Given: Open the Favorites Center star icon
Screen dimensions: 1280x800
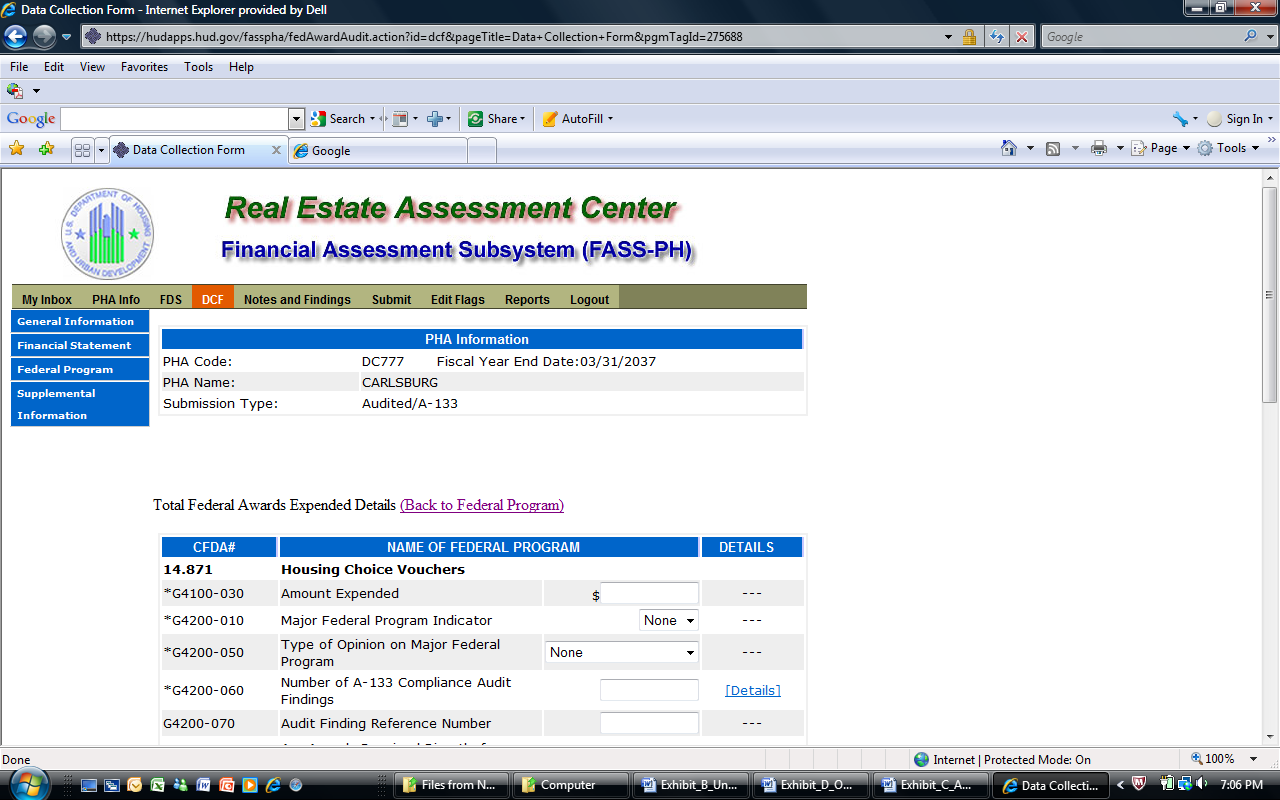Looking at the screenshot, I should pyautogui.click(x=17, y=149).
